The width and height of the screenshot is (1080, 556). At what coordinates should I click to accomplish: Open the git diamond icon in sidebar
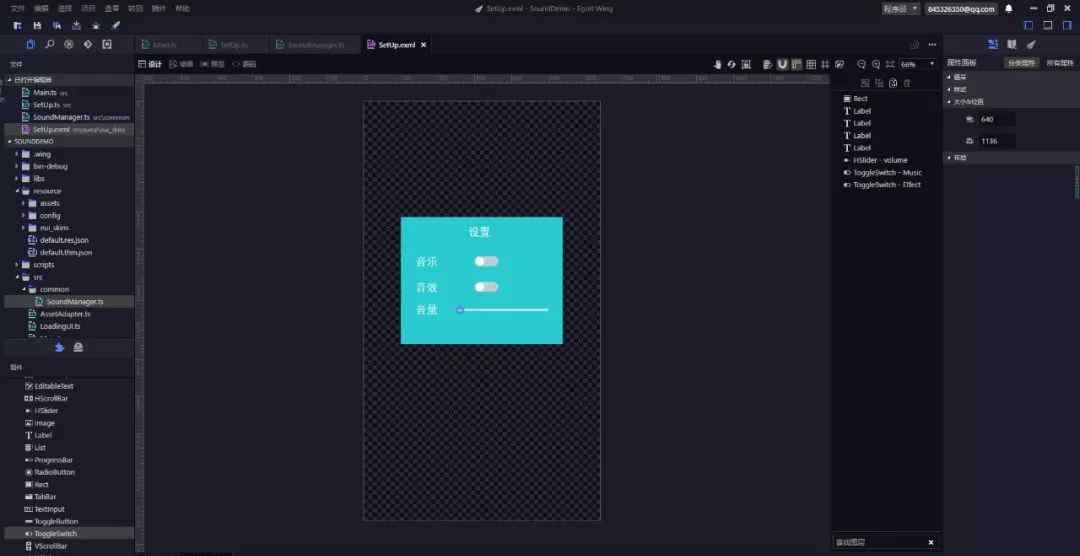[88, 45]
